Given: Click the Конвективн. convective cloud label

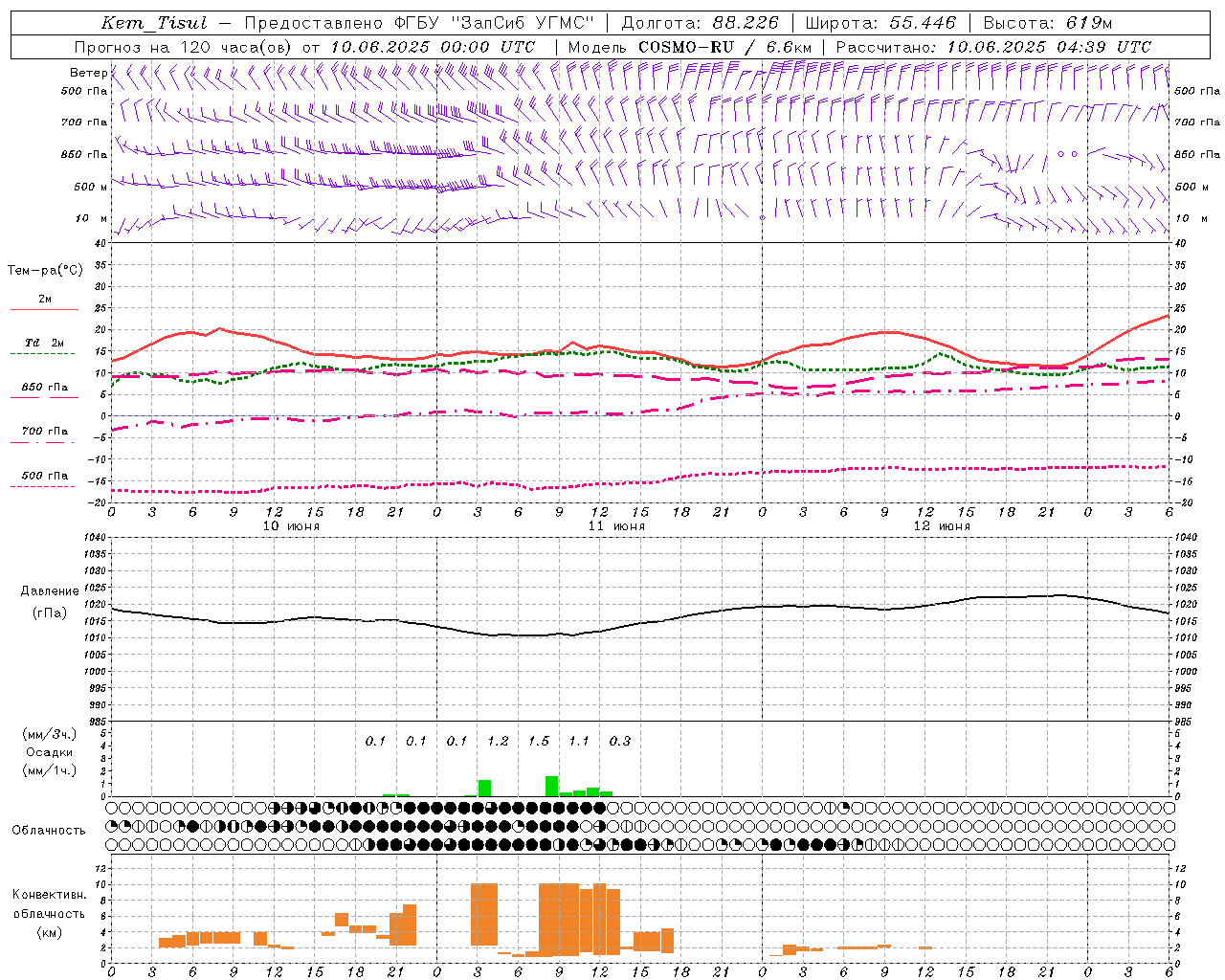Looking at the screenshot, I should click(x=49, y=896).
